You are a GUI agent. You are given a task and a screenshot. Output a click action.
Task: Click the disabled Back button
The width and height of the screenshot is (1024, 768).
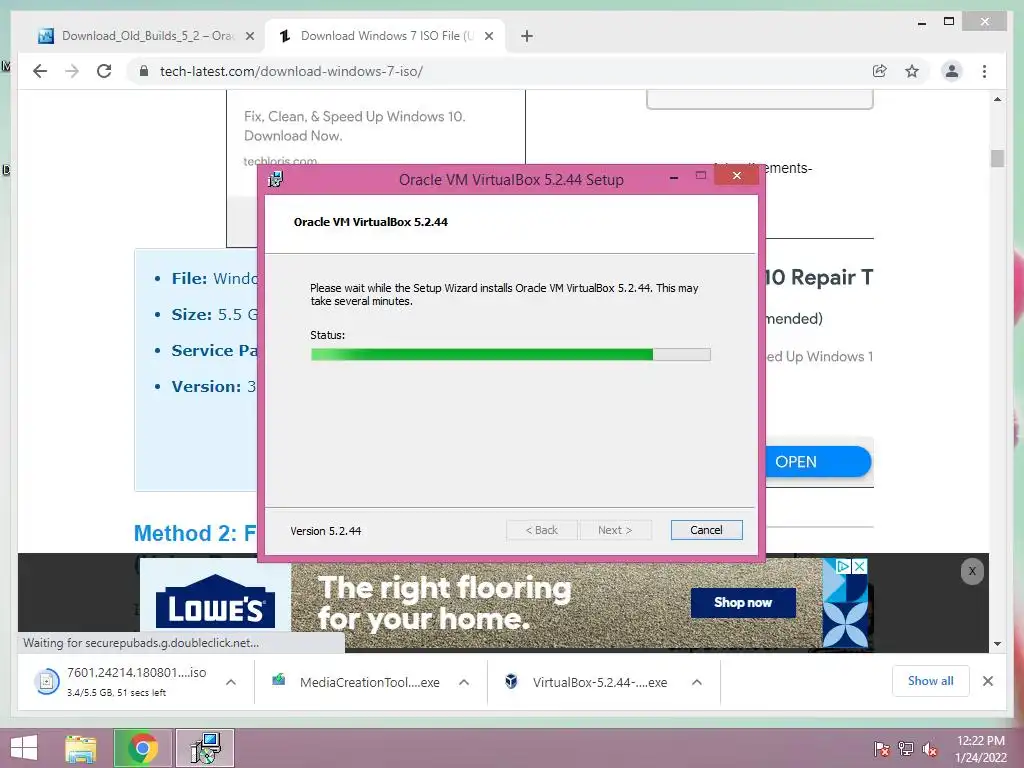[x=541, y=530]
